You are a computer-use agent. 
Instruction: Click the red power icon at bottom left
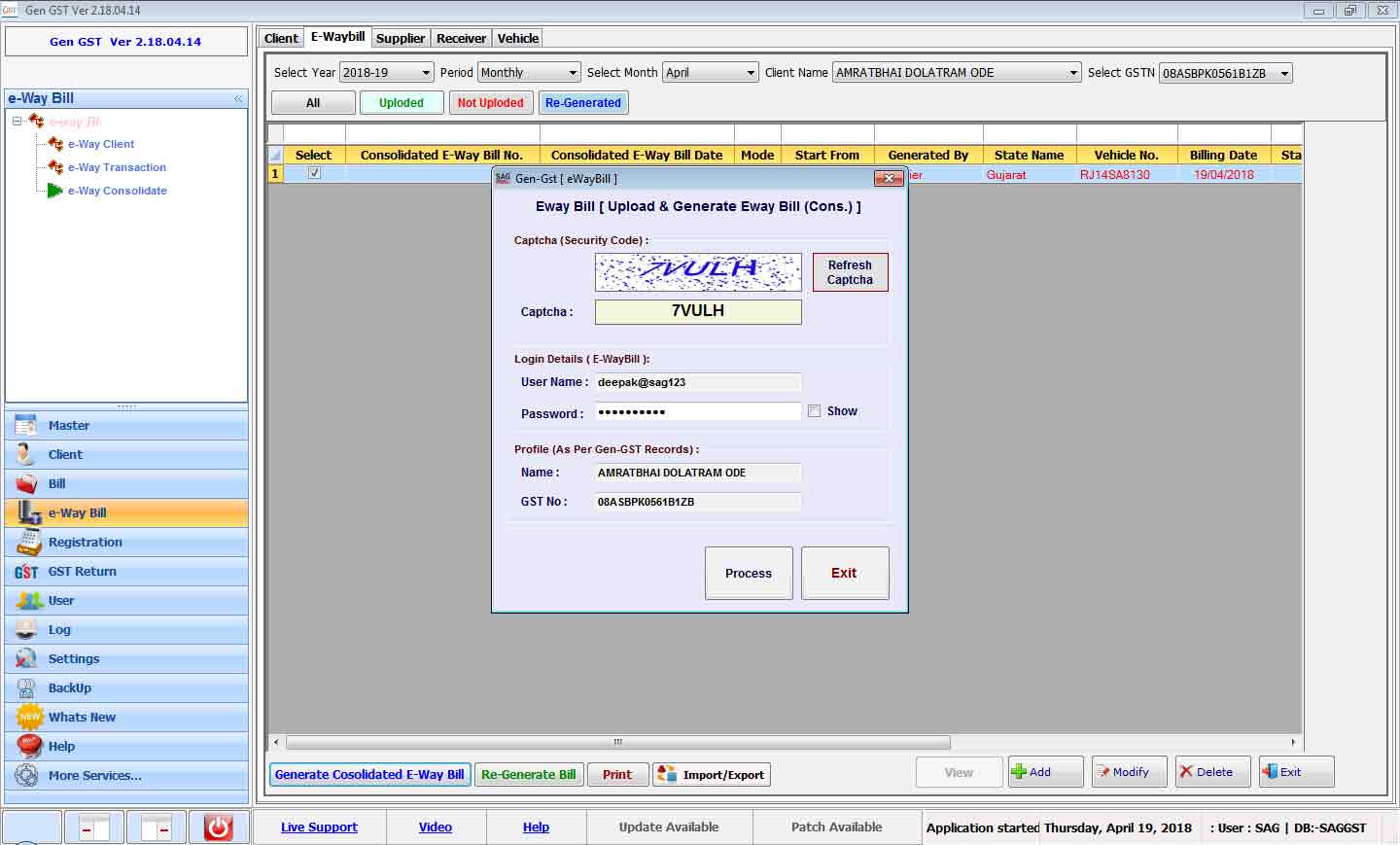218,827
